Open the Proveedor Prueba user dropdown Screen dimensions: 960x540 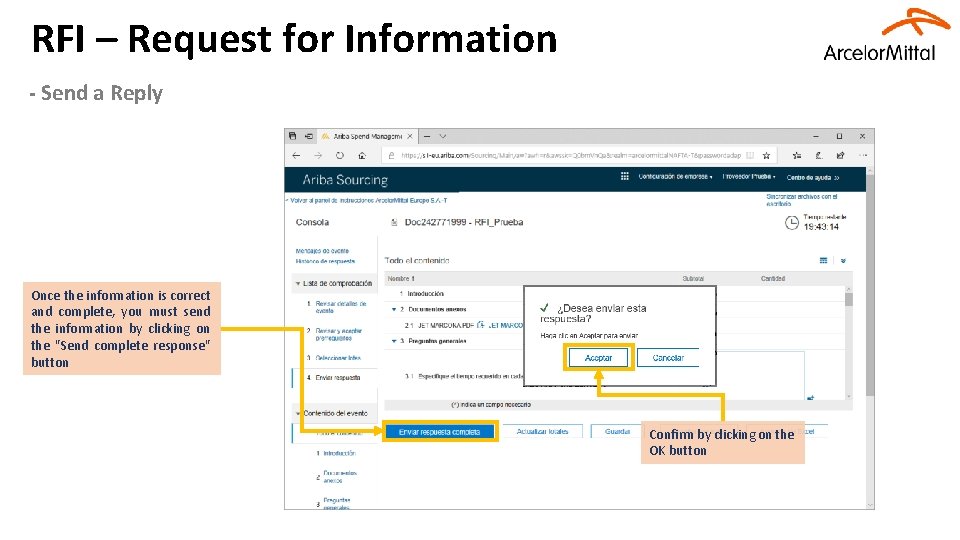point(749,176)
